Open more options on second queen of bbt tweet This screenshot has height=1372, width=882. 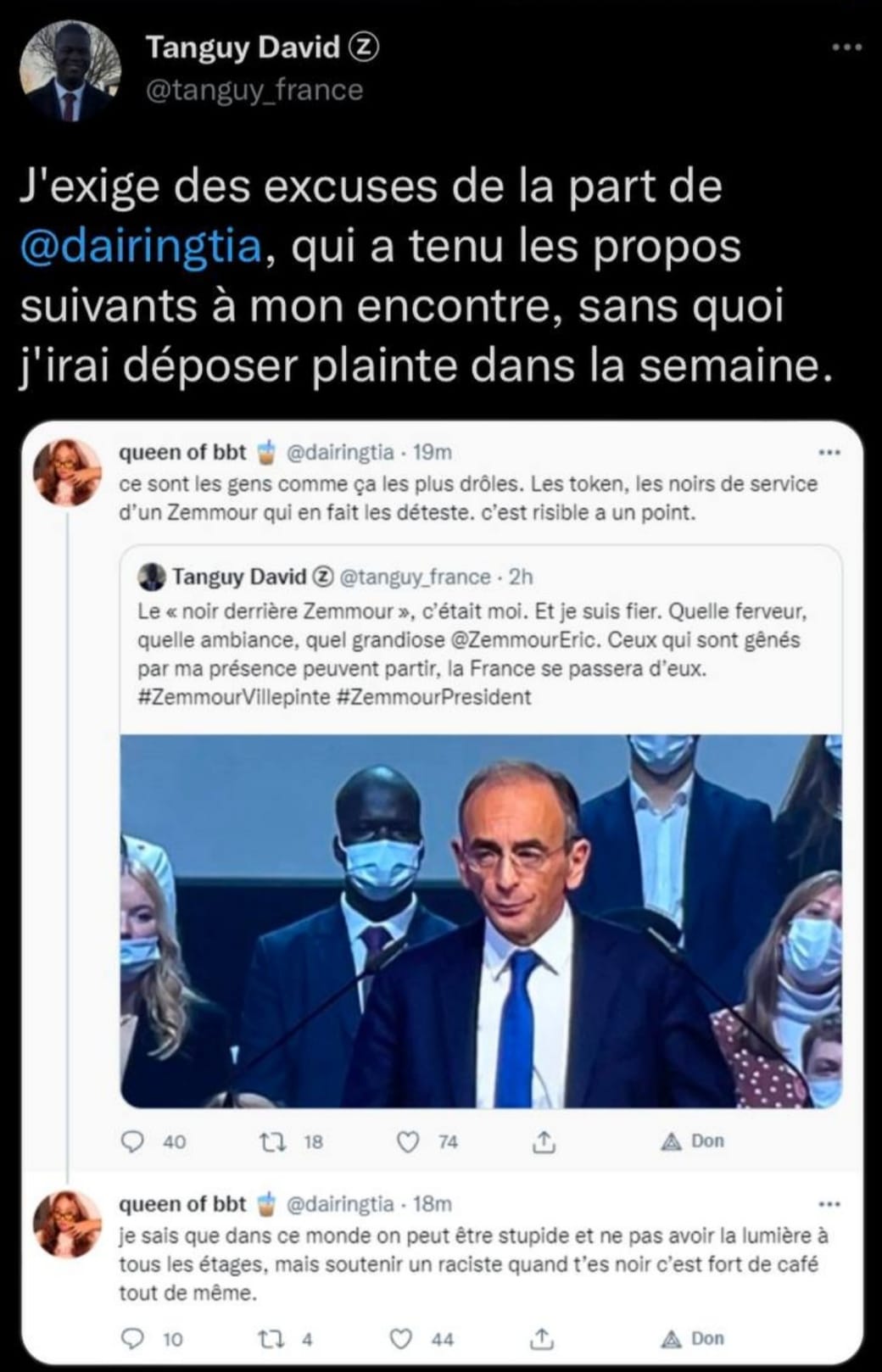(x=829, y=1204)
